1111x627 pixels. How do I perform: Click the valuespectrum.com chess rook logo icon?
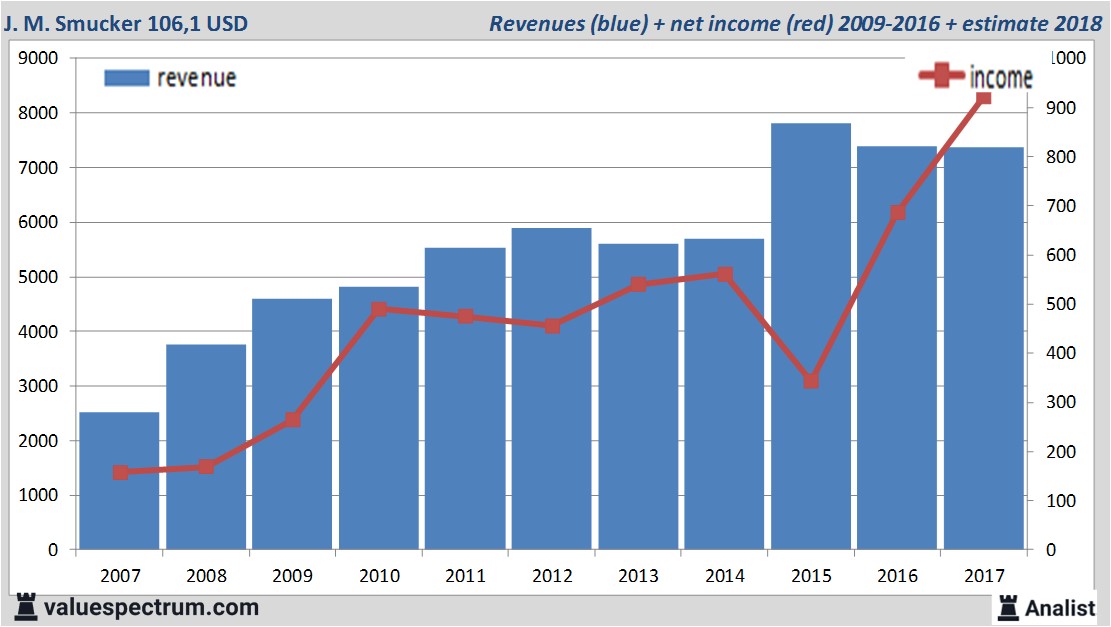pos(26,607)
